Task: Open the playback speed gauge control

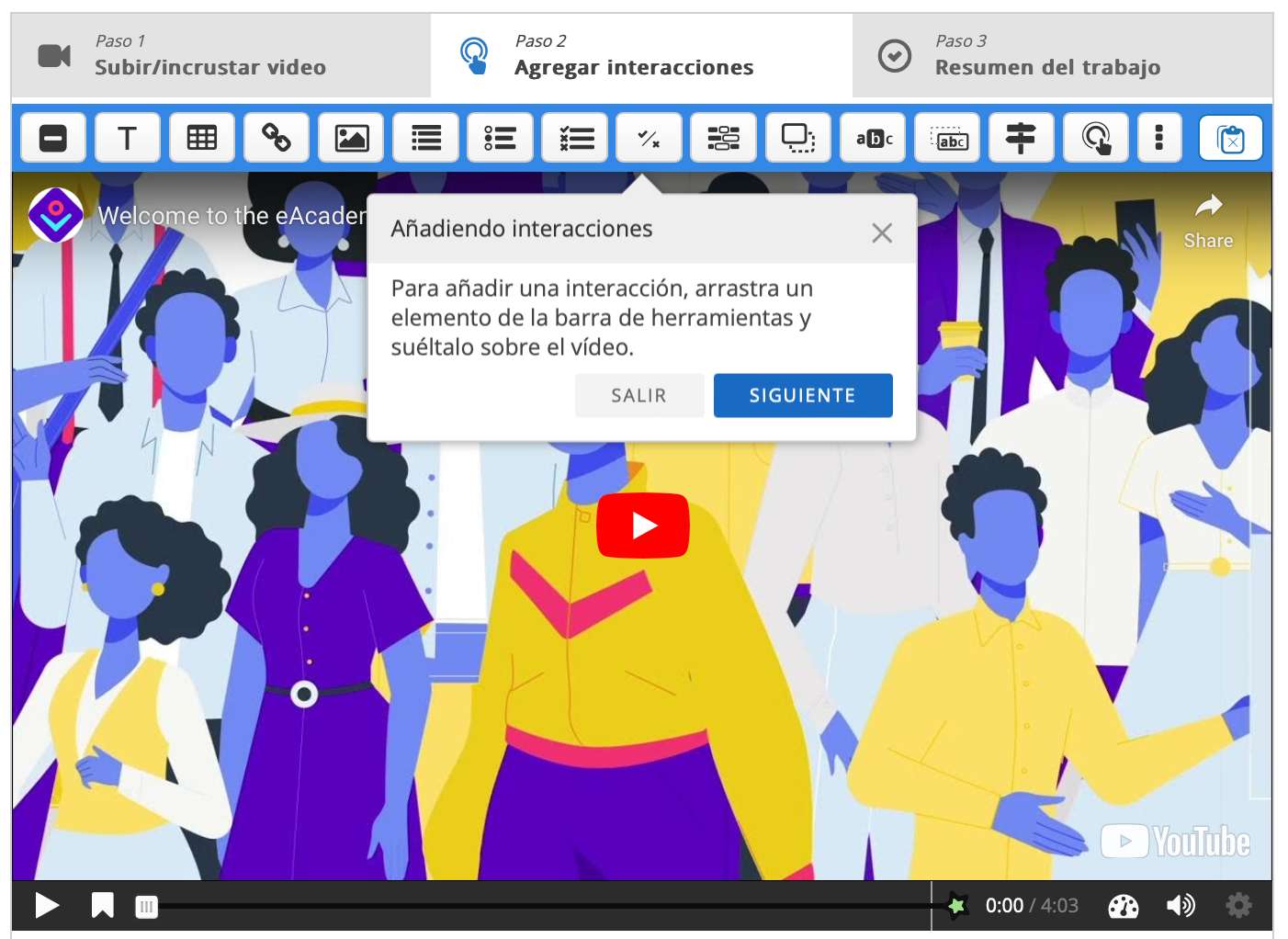Action: (x=1123, y=907)
